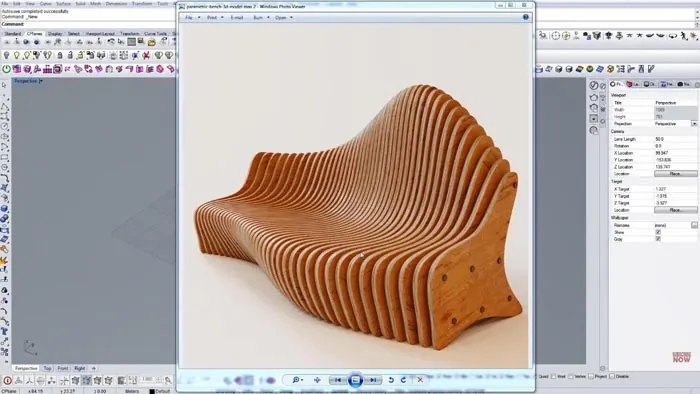700x394 pixels.
Task: Switch to the Curve Tools toolbar tab
Action: 155,33
